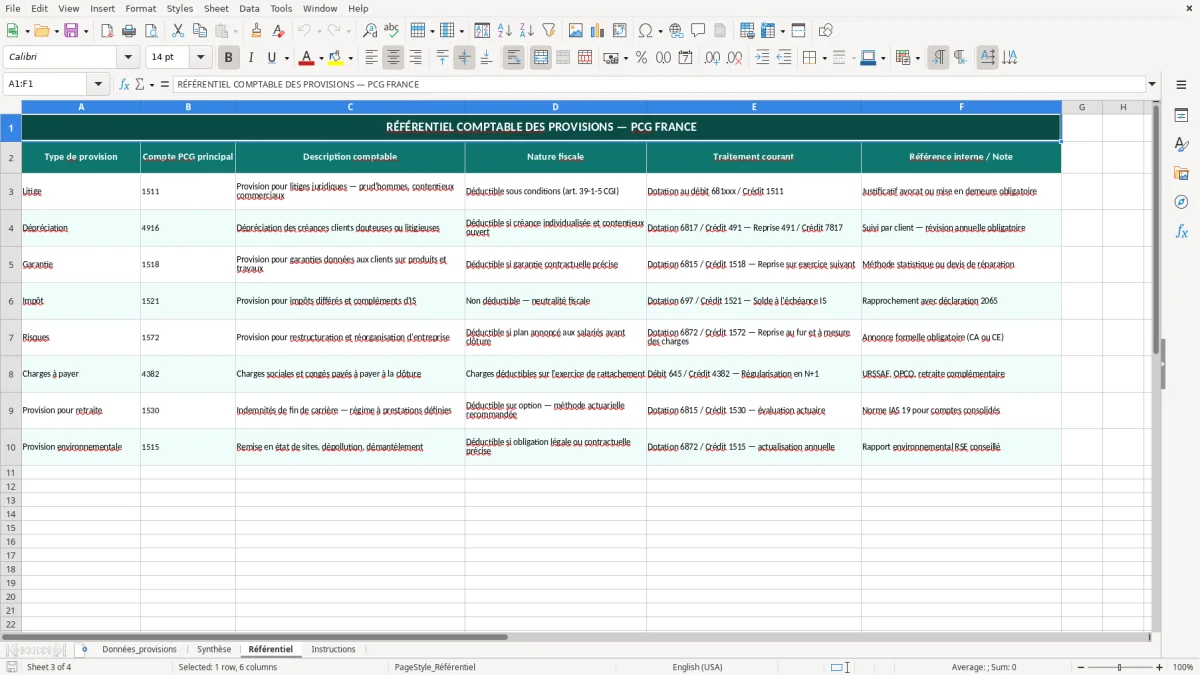This screenshot has height=675, width=1200.
Task: Switch to the Données_provisions sheet tab
Action: tap(139, 650)
